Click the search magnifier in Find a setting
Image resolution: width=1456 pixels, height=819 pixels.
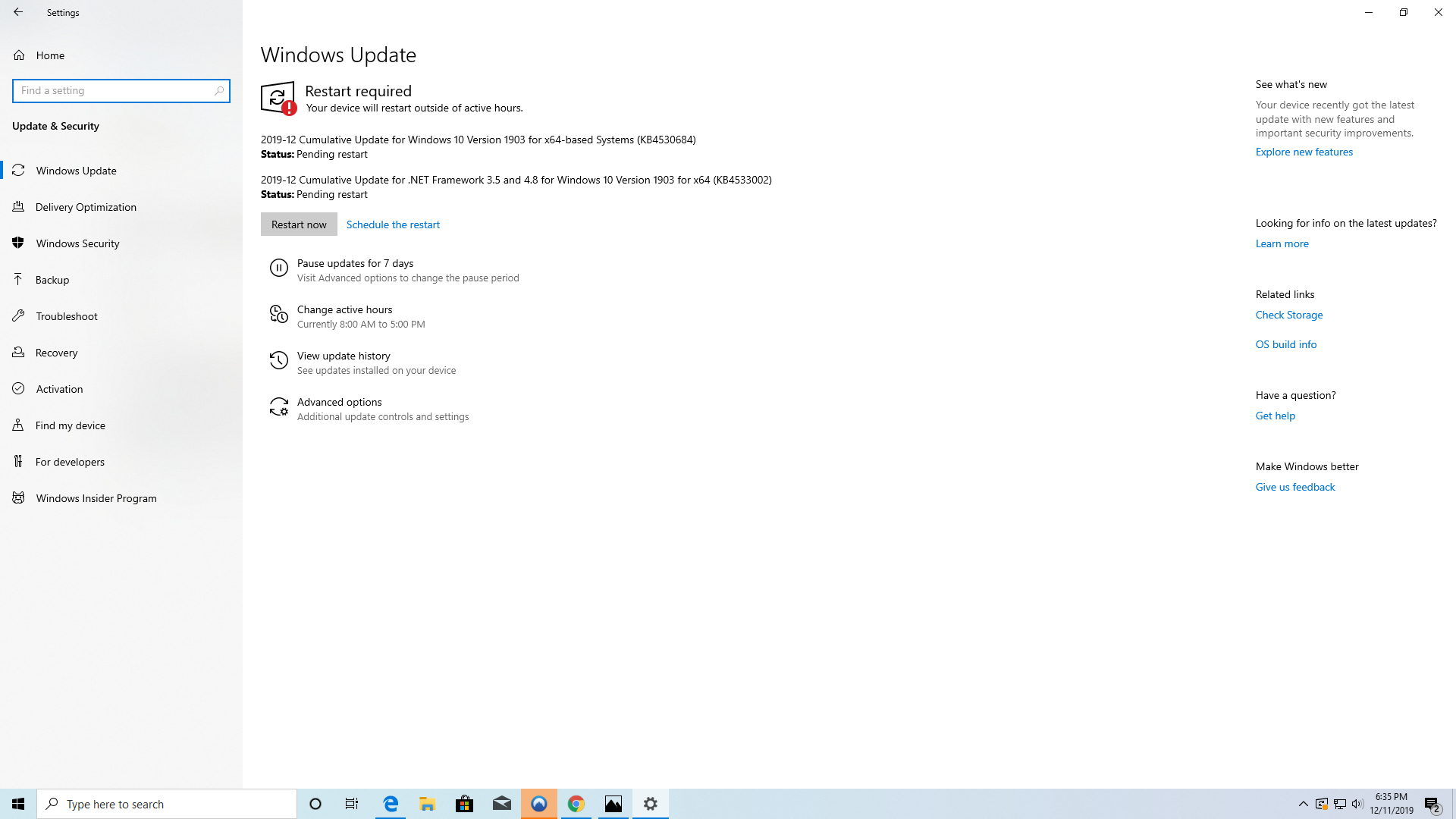(x=219, y=91)
